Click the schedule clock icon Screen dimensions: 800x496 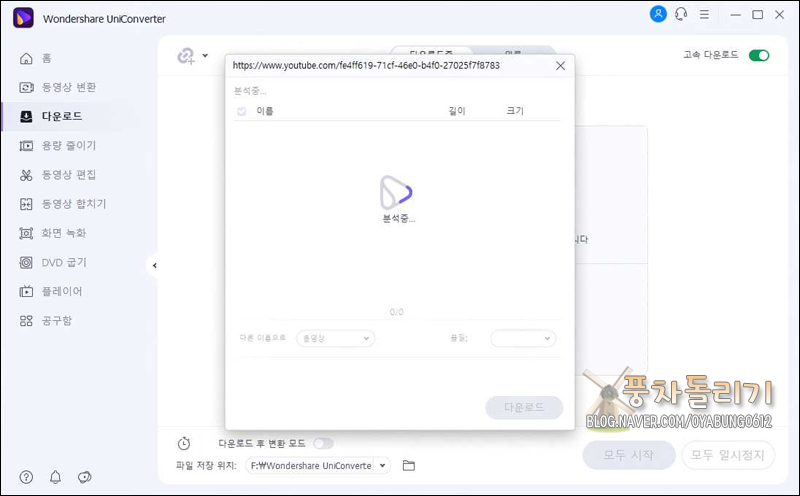[184, 443]
